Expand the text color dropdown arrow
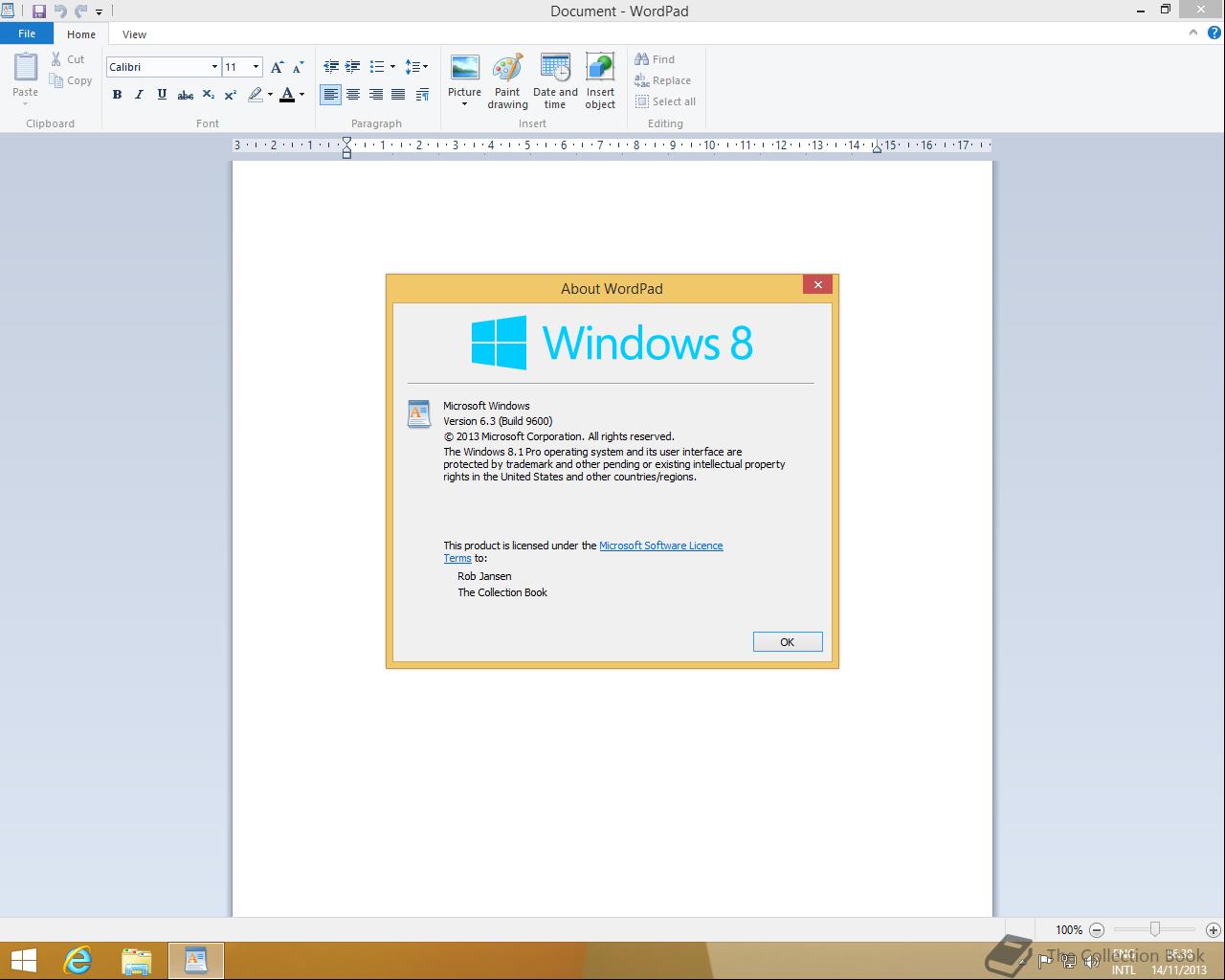 click(301, 94)
